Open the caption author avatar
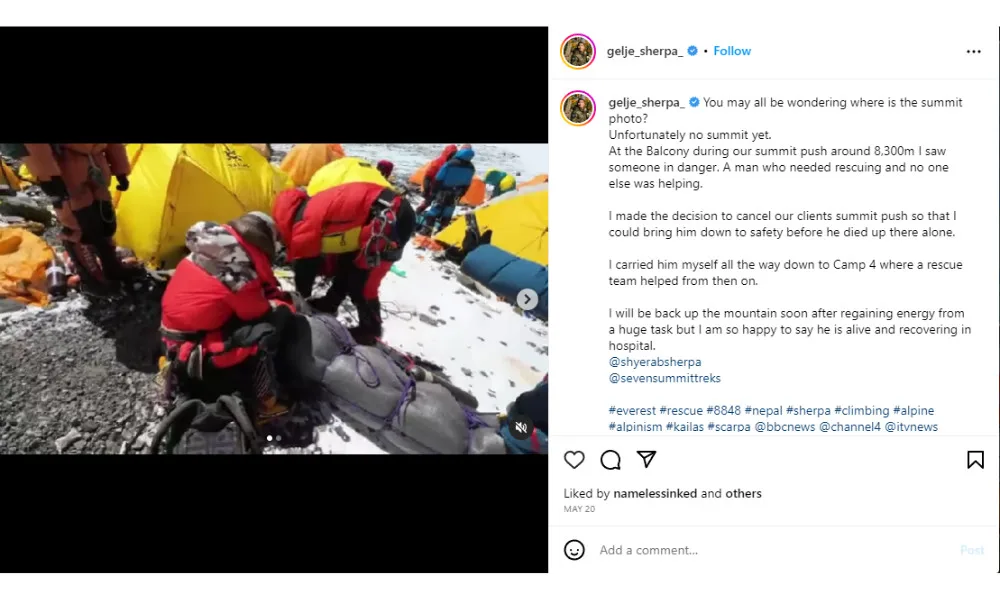Image resolution: width=1000 pixels, height=600 pixels. [578, 108]
